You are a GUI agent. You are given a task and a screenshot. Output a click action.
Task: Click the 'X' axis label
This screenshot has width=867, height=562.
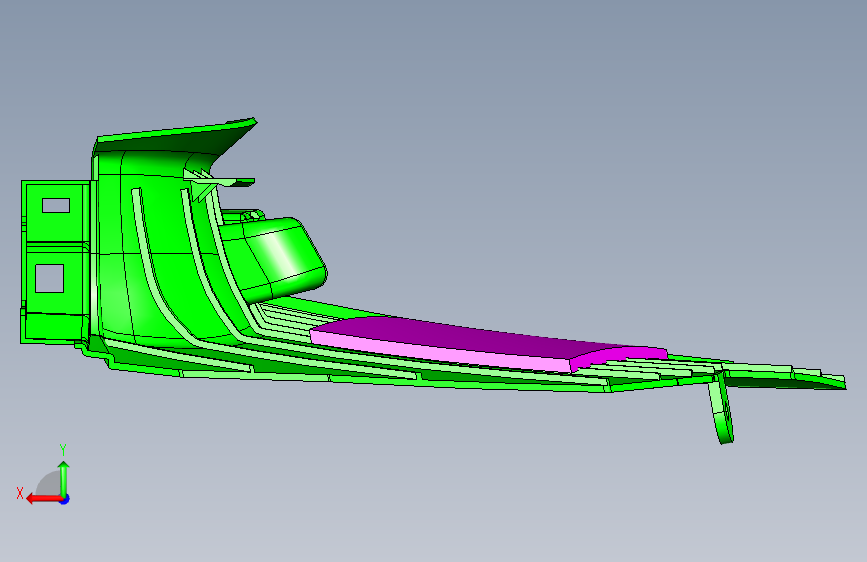coord(20,493)
